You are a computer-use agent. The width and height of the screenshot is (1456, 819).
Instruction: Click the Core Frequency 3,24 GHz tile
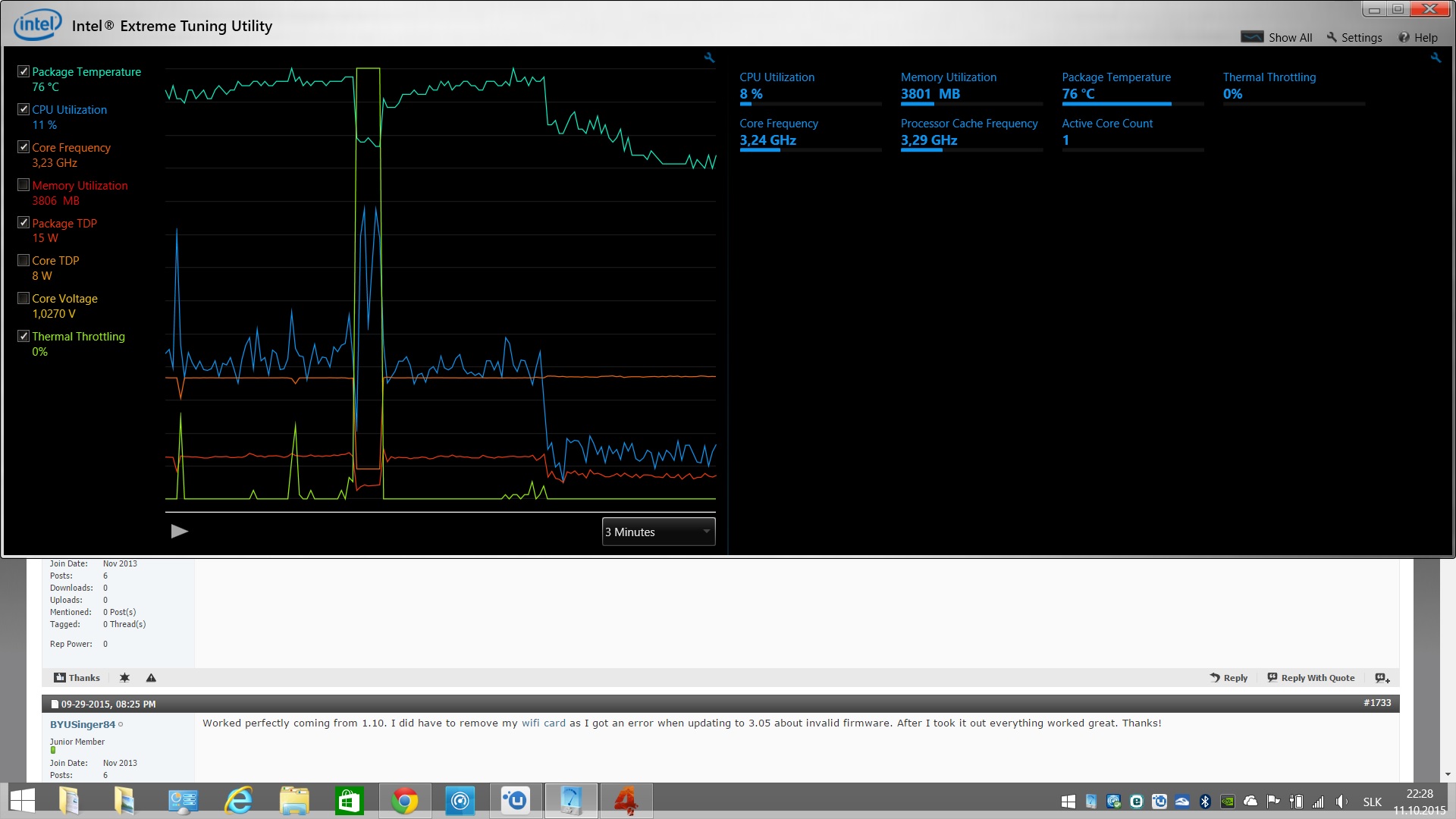click(810, 134)
